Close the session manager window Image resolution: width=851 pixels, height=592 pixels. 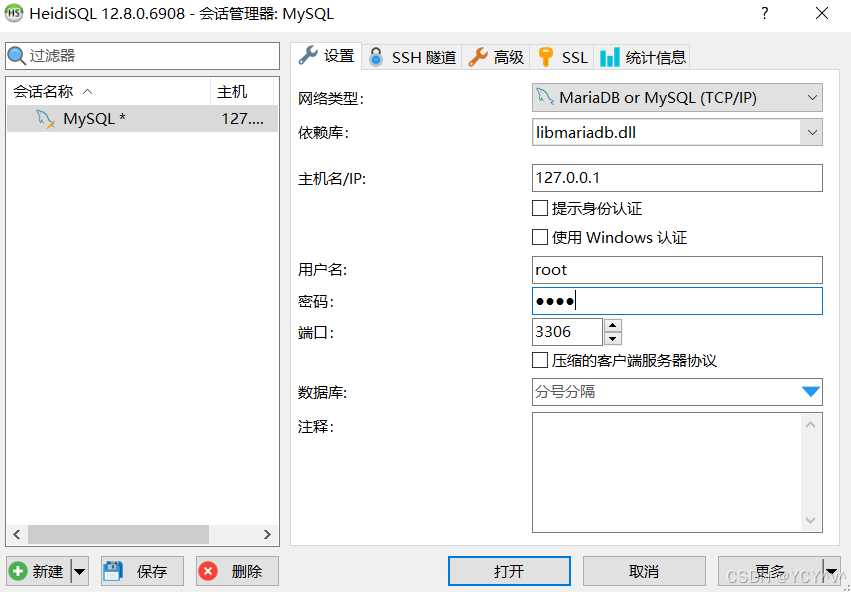click(x=822, y=14)
